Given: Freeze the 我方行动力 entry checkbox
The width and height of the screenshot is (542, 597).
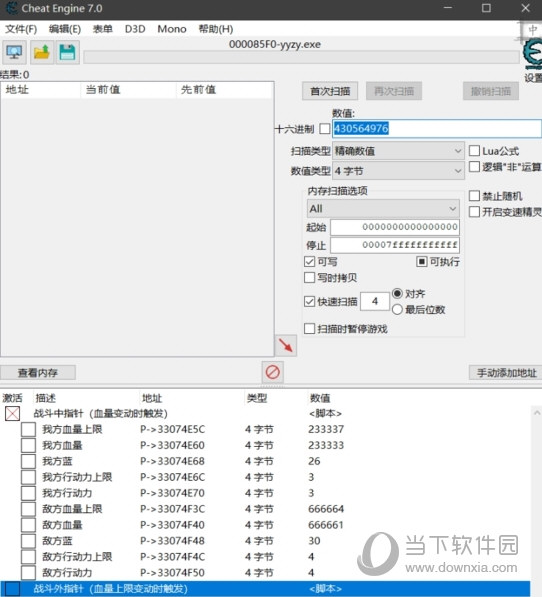Looking at the screenshot, I should pos(29,493).
